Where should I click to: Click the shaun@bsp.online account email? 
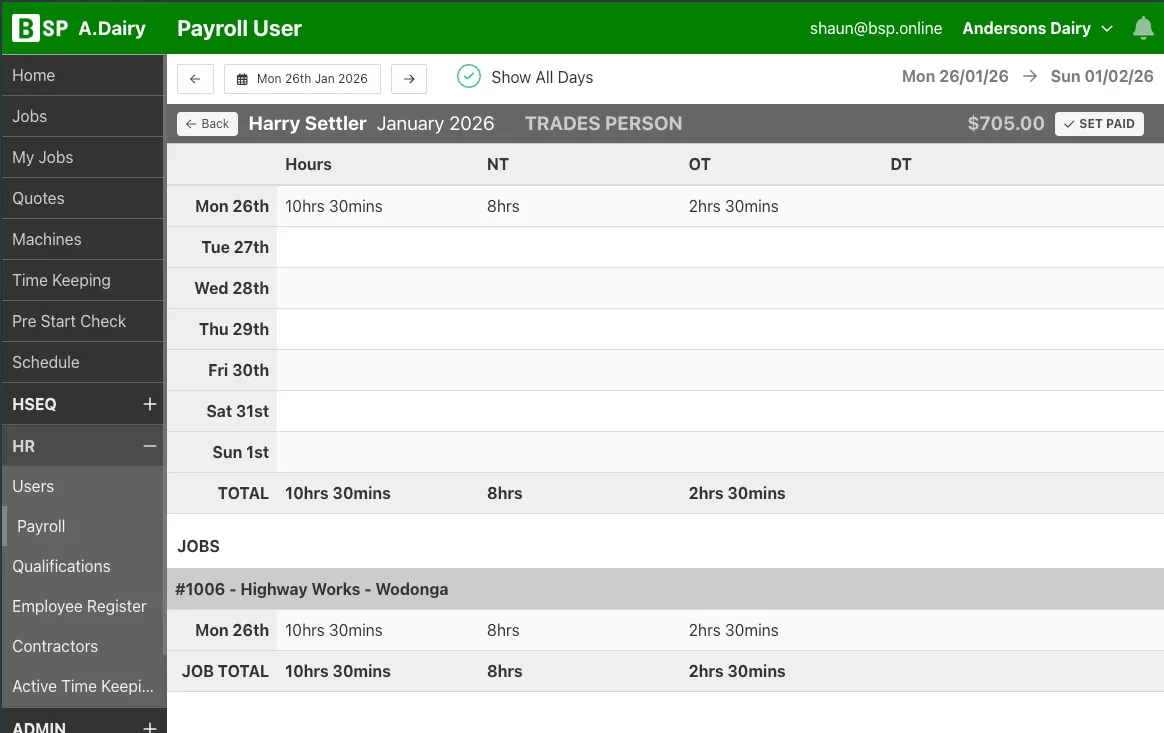point(875,28)
